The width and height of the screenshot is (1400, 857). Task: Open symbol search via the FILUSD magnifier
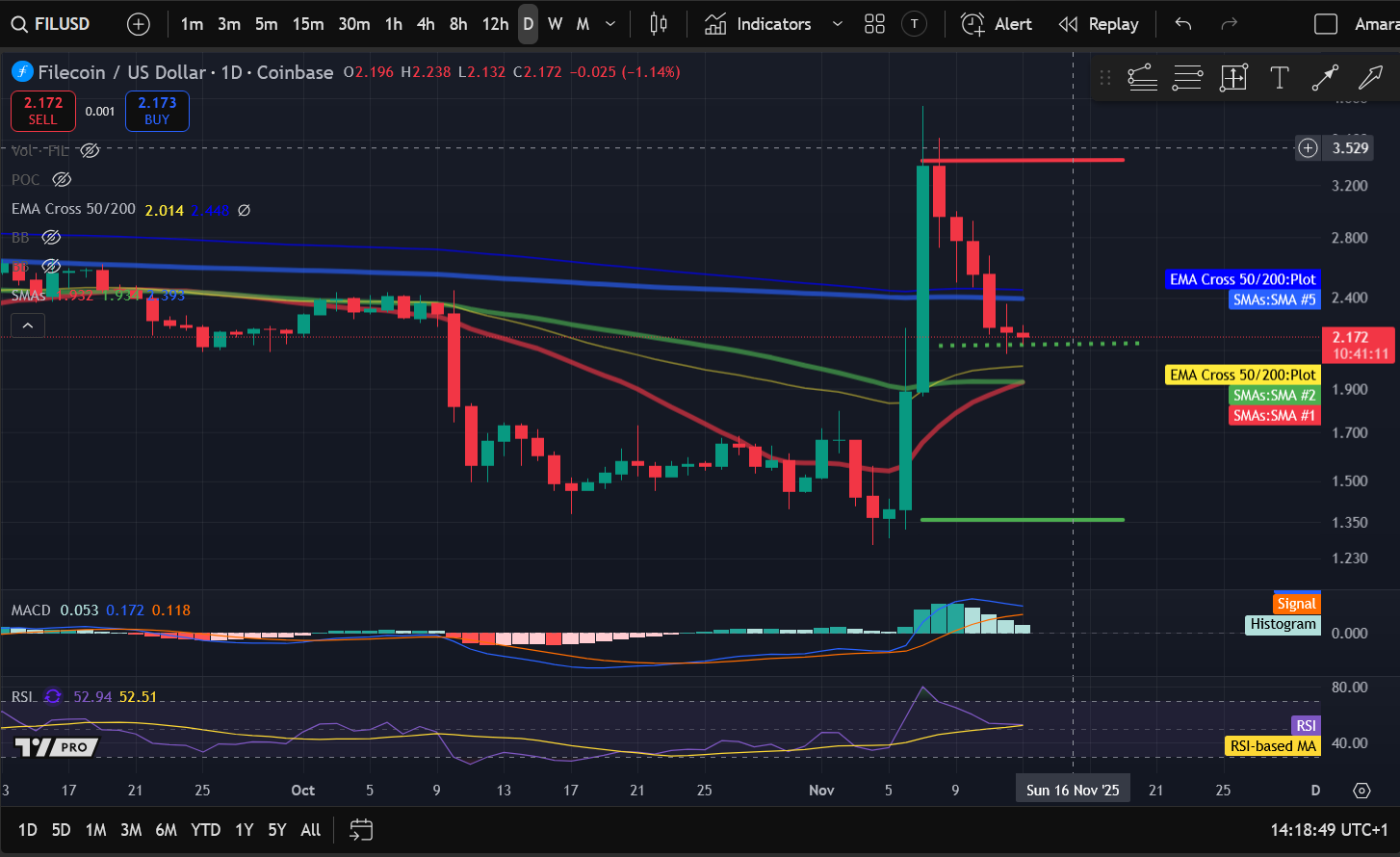(19, 24)
